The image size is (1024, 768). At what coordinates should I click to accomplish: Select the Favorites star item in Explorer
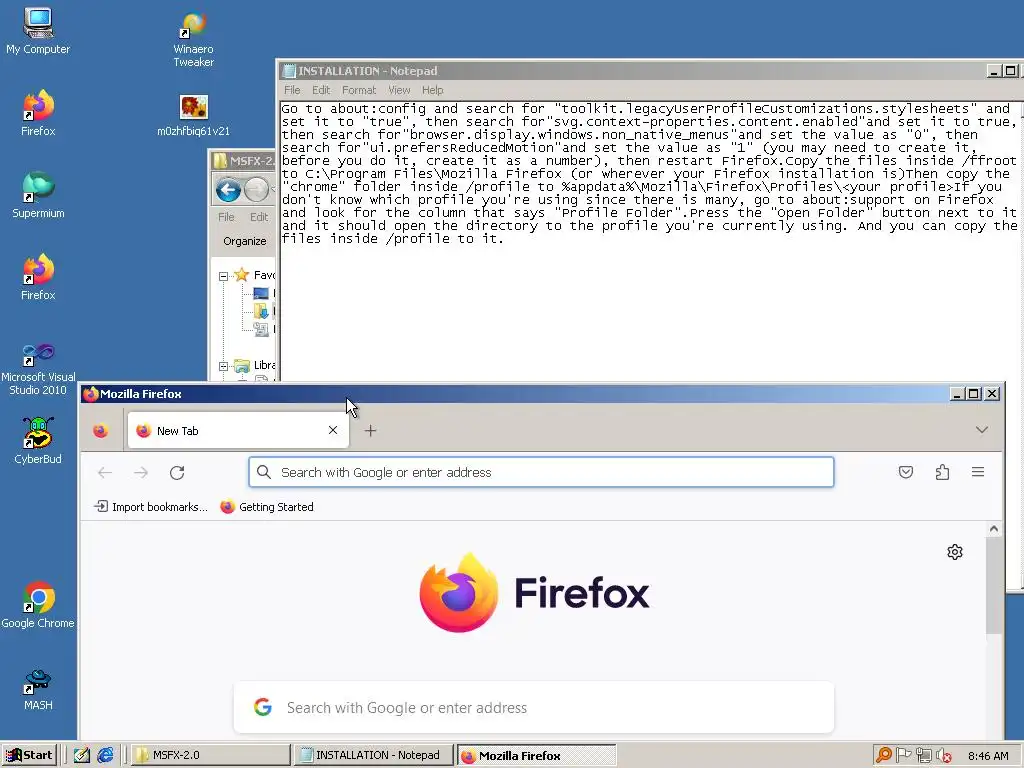(x=255, y=275)
